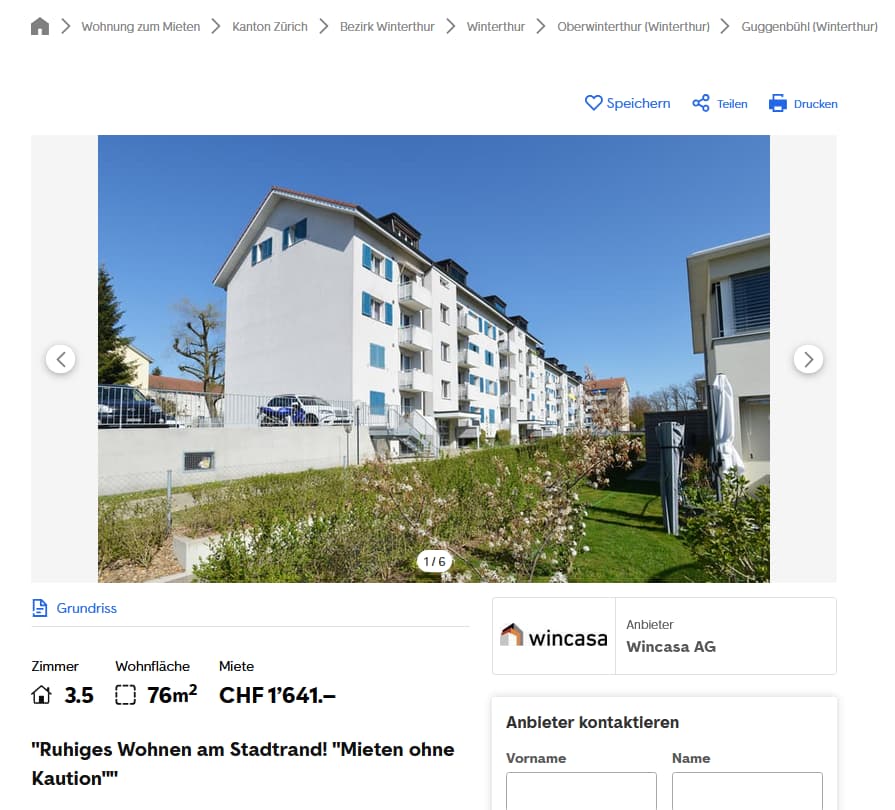This screenshot has height=810, width=895.
Task: Click the share Teilen icon
Action: coord(701,103)
